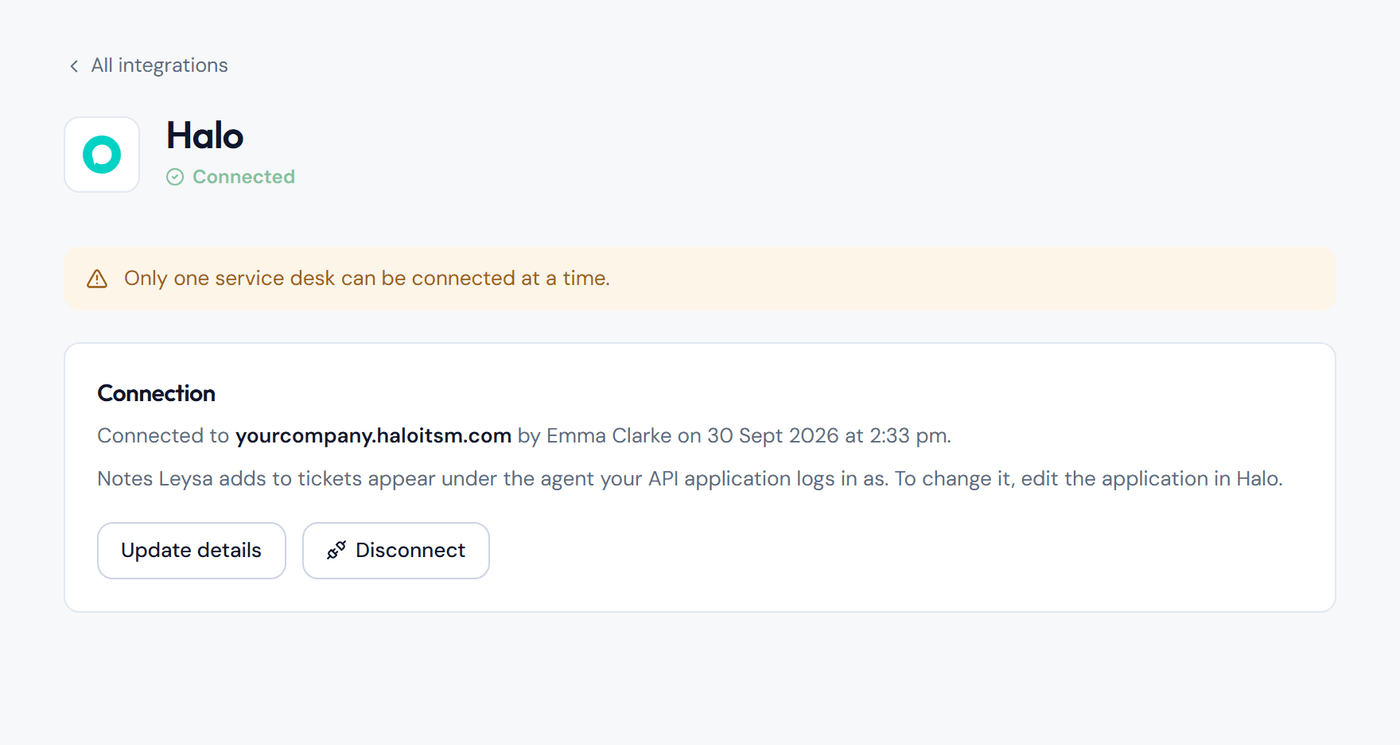Viewport: 1400px width, 745px height.
Task: Click the one service desk warning text
Action: coord(367,279)
